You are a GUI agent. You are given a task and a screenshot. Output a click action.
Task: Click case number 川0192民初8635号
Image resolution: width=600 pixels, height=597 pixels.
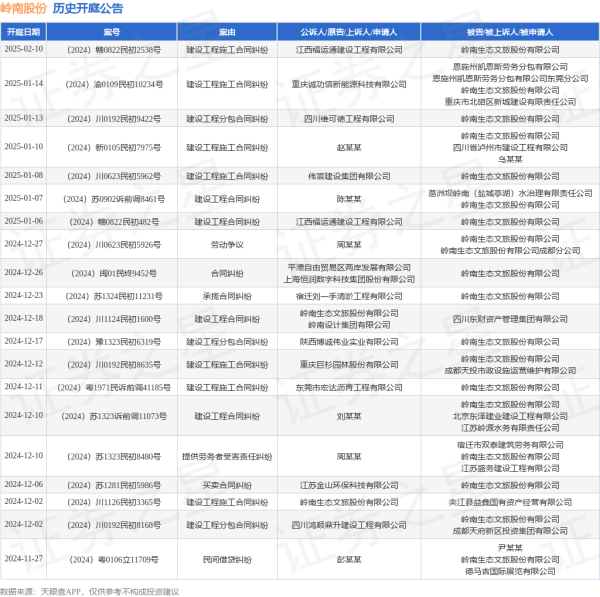click(x=114, y=365)
